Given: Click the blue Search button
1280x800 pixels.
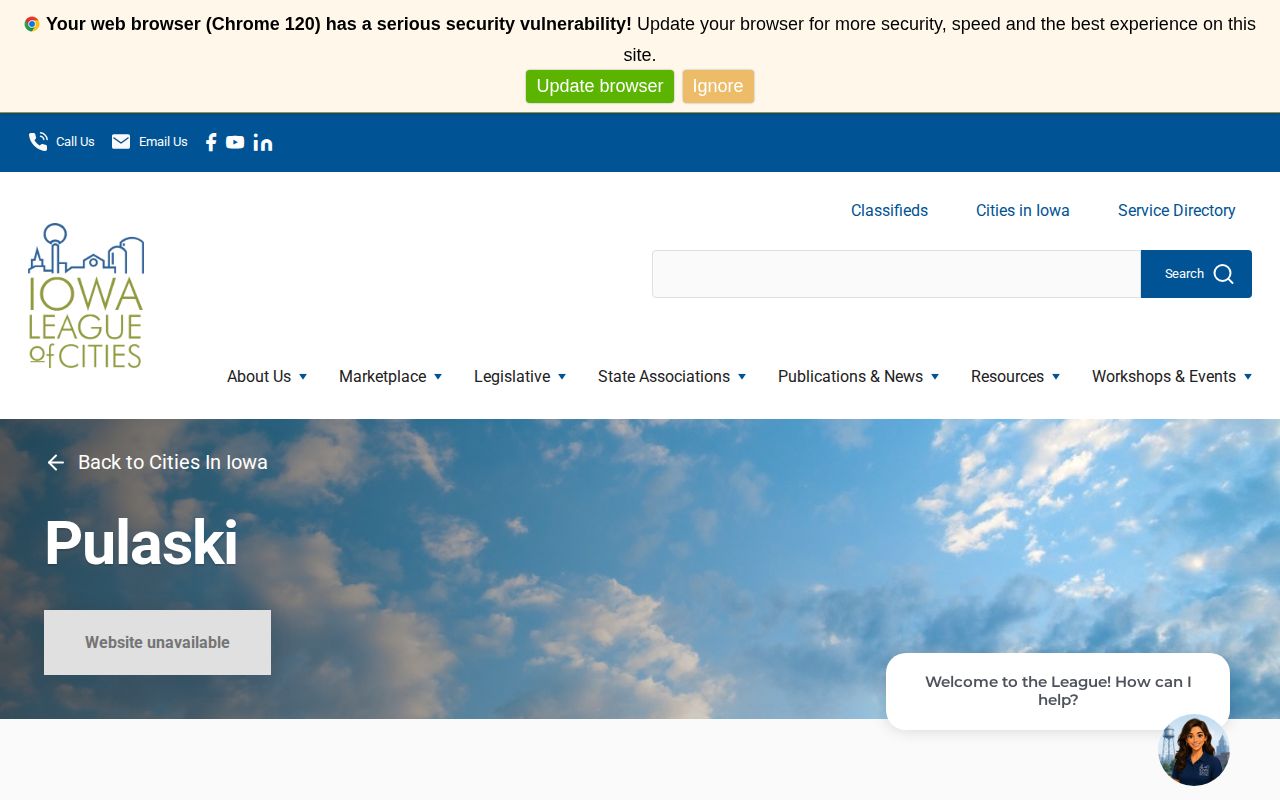Looking at the screenshot, I should tap(1196, 274).
